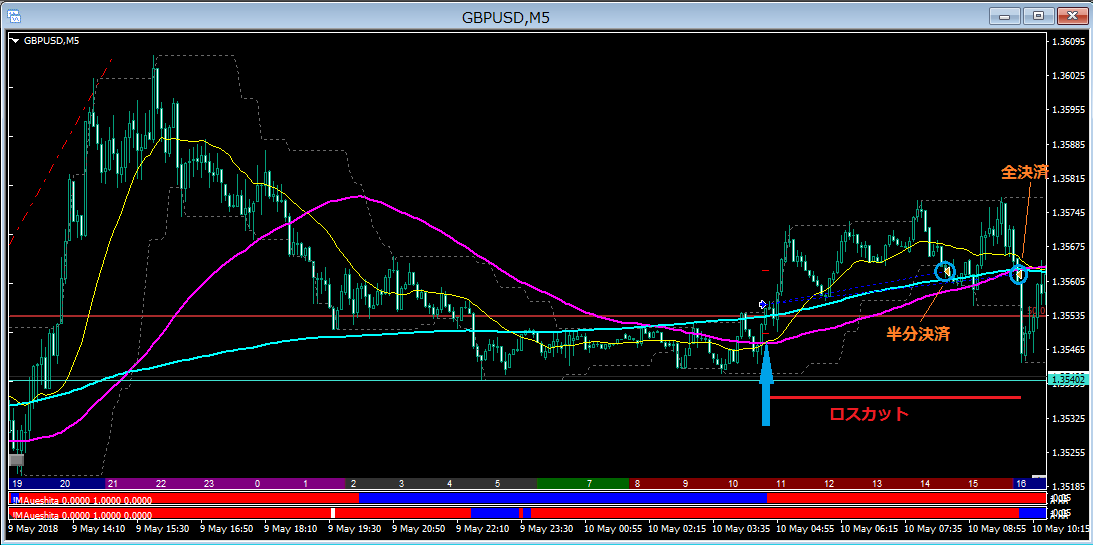Click hour 12 in the dark red session bar
Image resolution: width=1093 pixels, height=545 pixels.
point(829,483)
